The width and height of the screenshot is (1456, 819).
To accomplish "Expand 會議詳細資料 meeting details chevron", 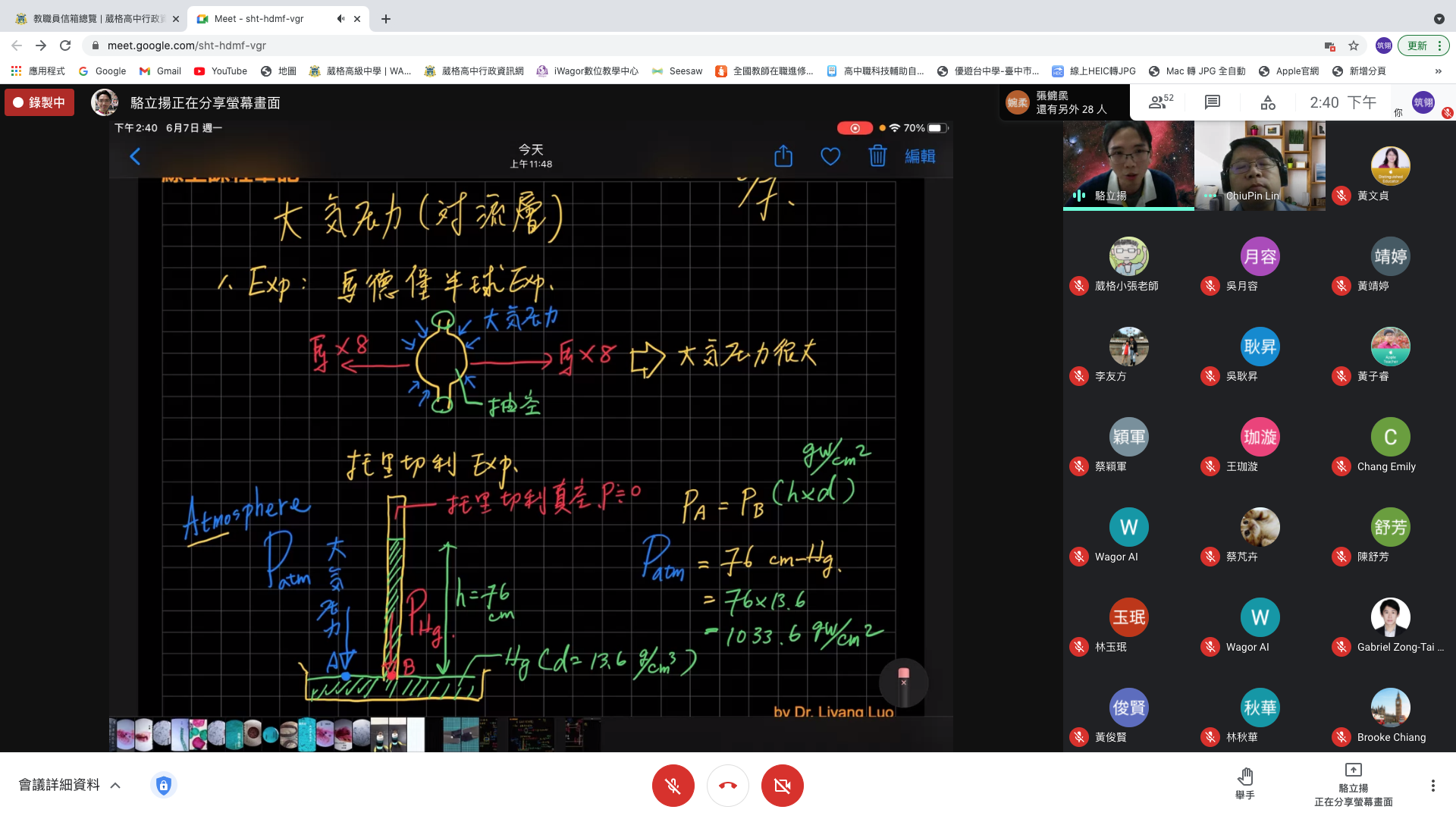I will click(115, 785).
